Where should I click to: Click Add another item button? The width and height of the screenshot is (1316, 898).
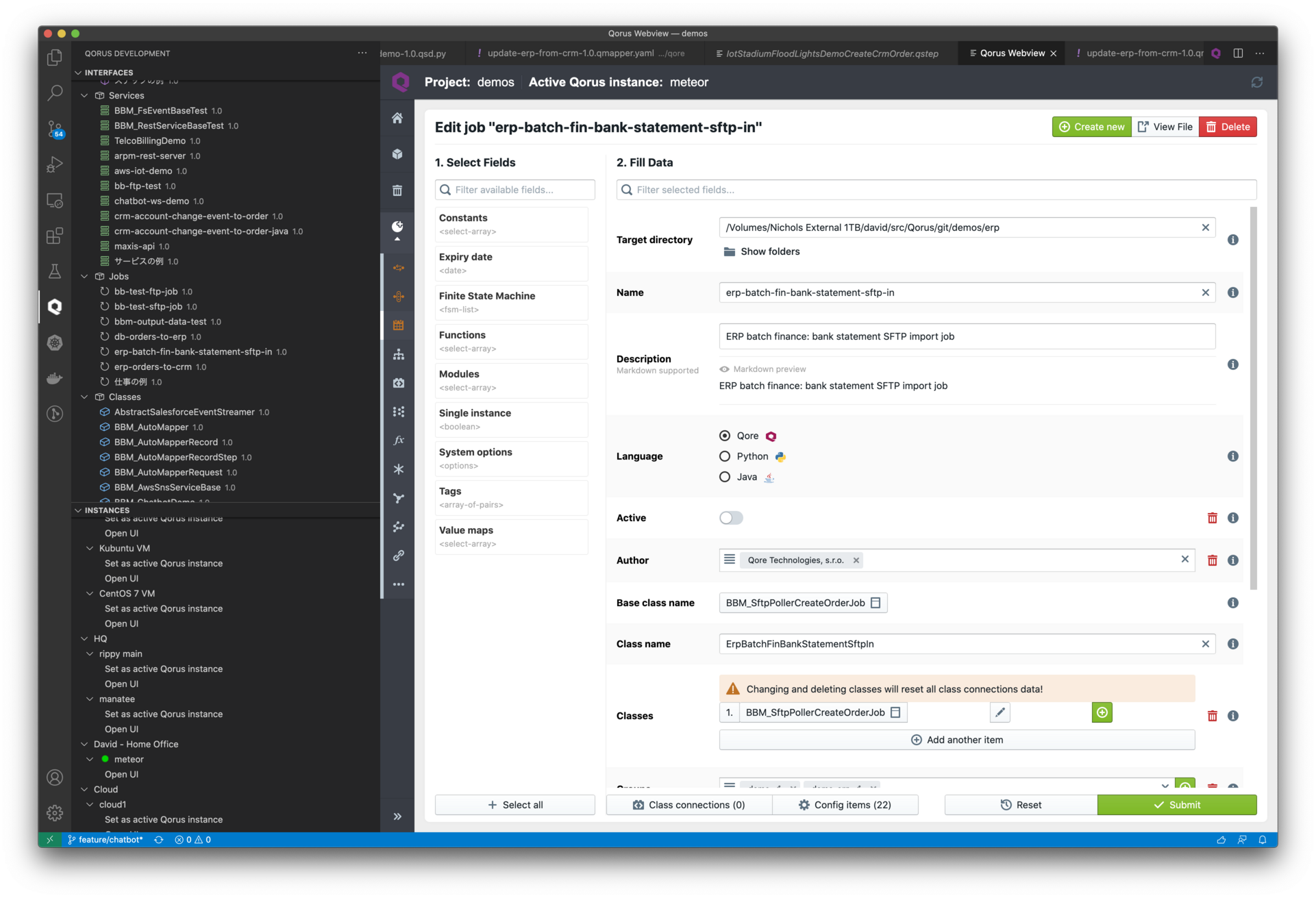point(956,740)
